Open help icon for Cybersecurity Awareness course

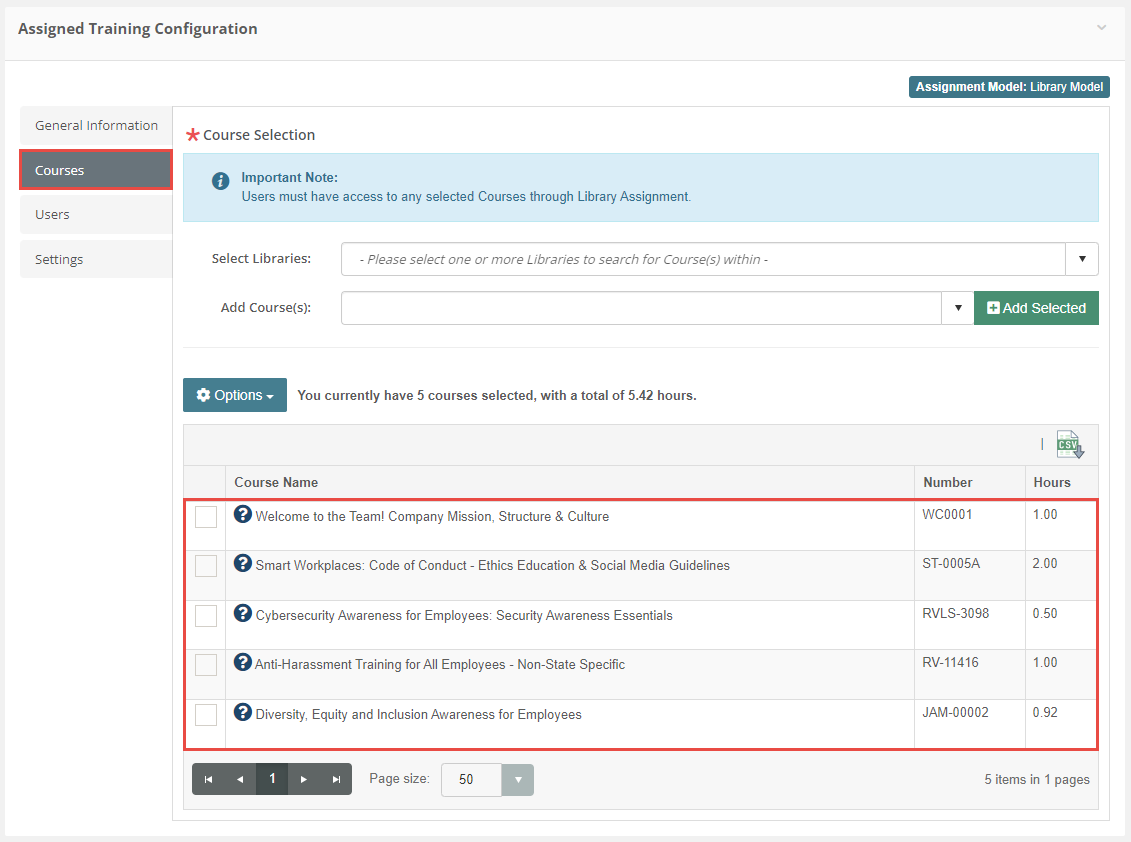(x=243, y=613)
